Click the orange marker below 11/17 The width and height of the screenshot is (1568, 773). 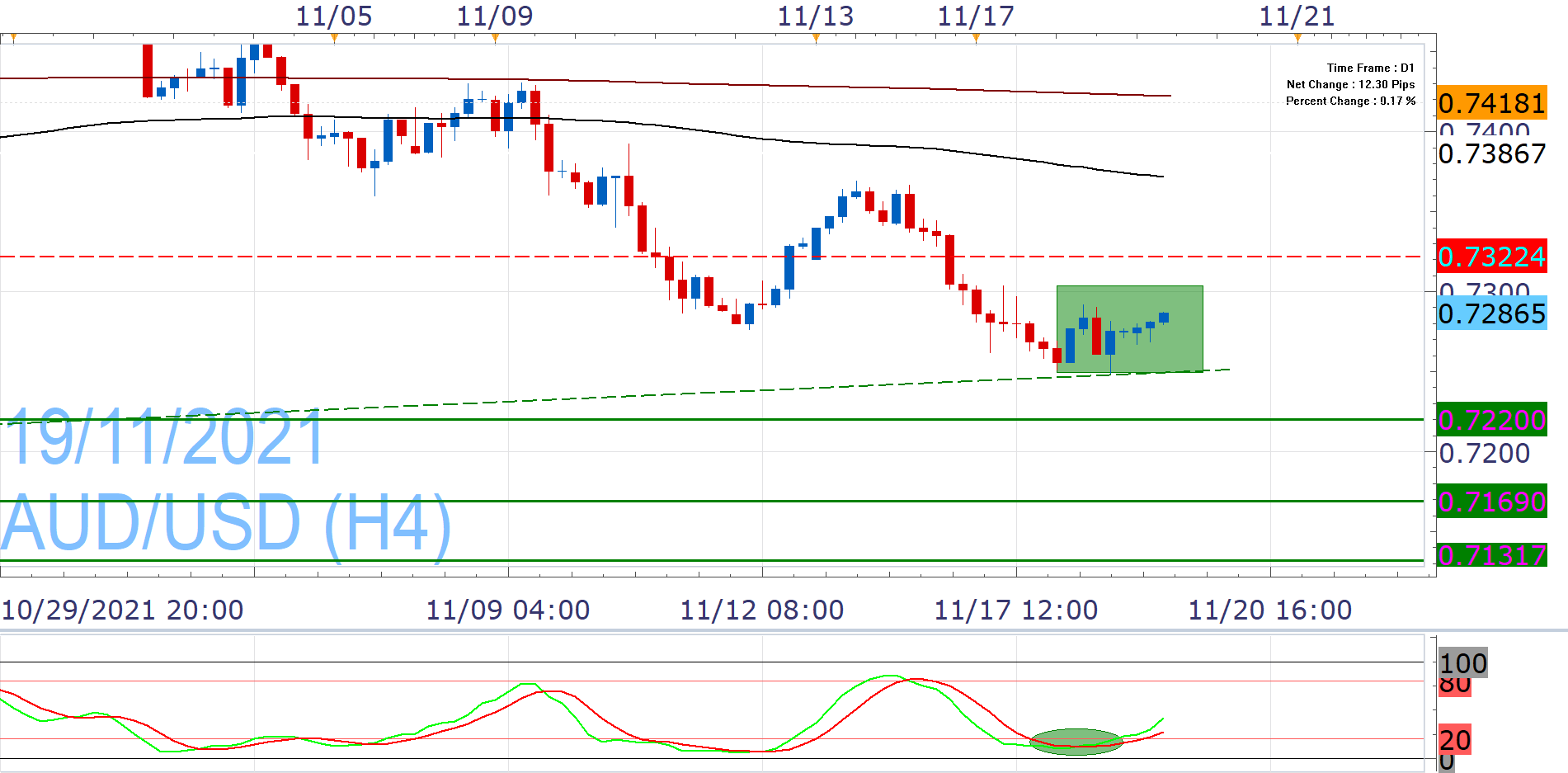tap(977, 38)
